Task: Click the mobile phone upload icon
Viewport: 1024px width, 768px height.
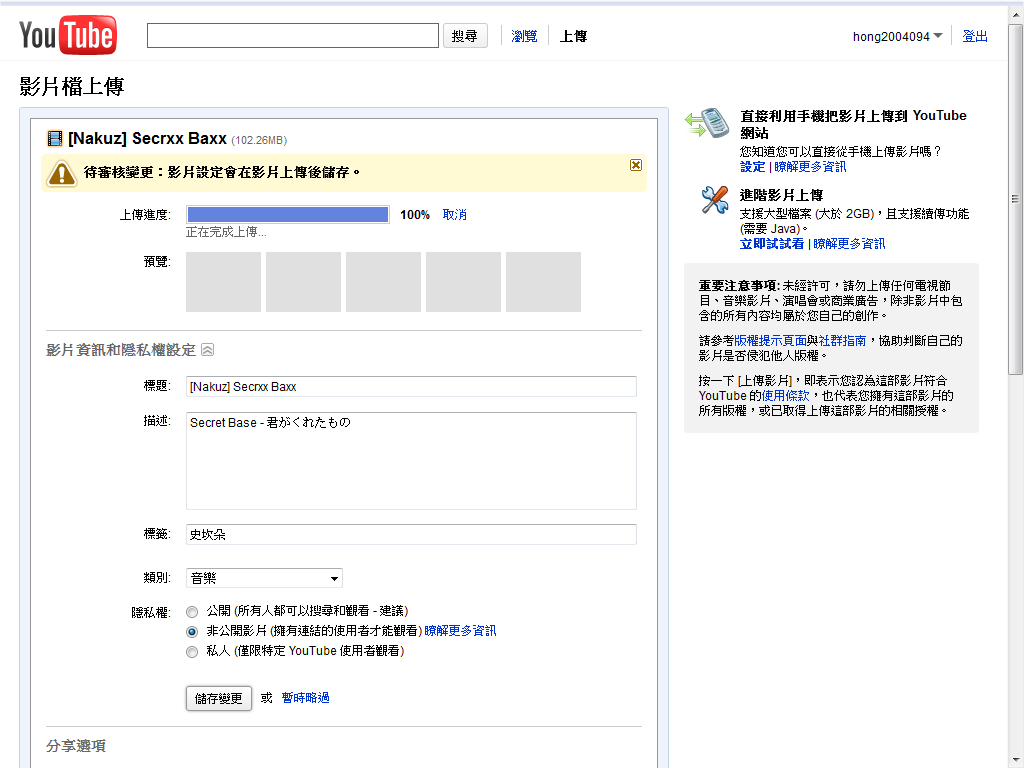Action: (x=709, y=123)
